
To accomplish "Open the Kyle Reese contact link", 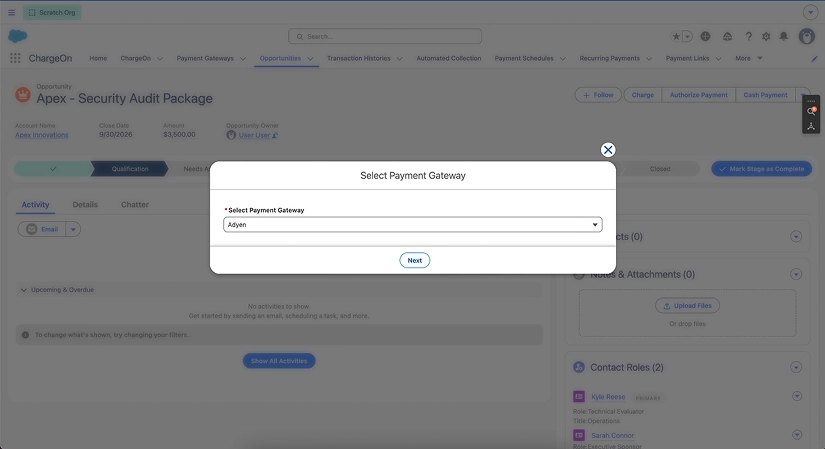I will [x=608, y=397].
